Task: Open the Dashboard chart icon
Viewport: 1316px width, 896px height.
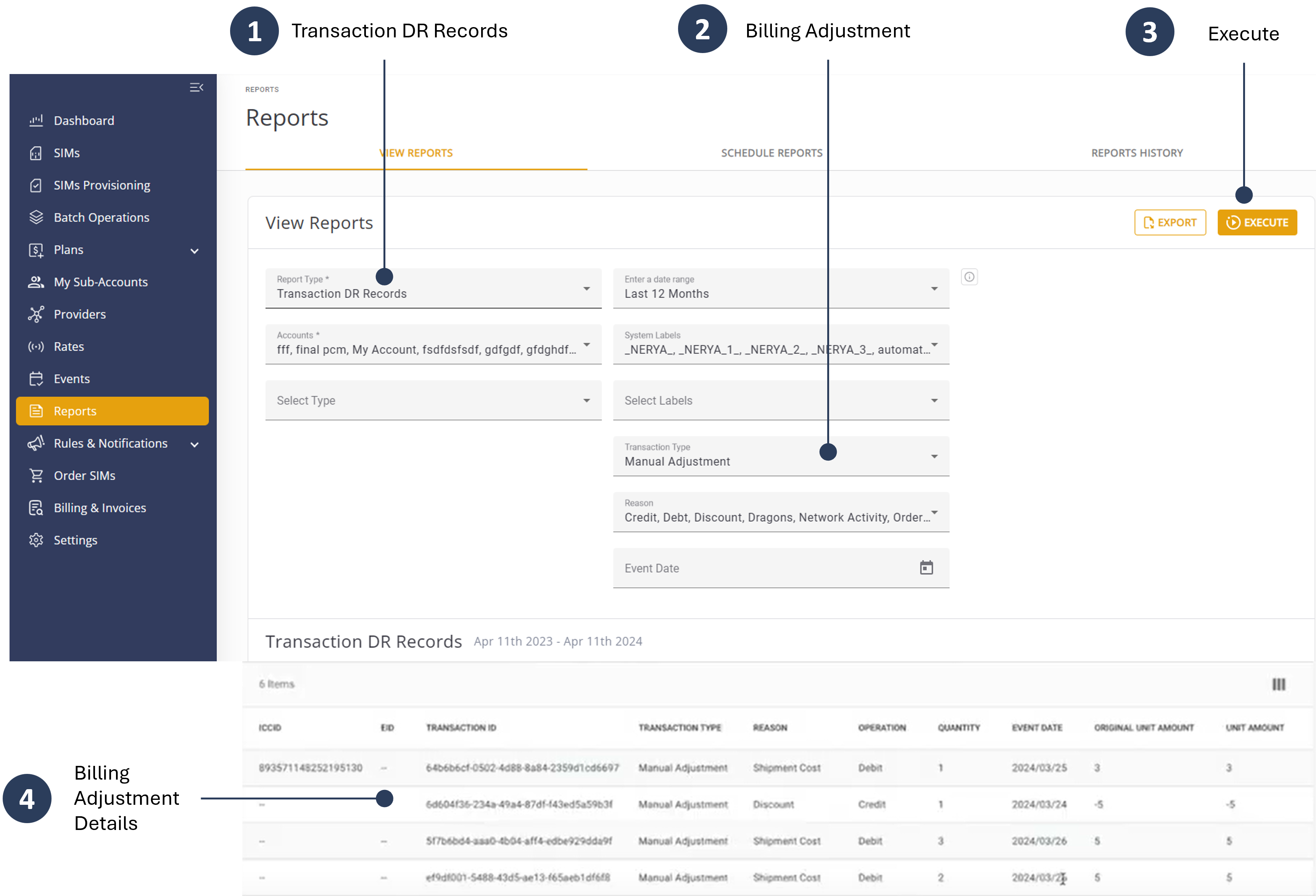Action: [36, 121]
